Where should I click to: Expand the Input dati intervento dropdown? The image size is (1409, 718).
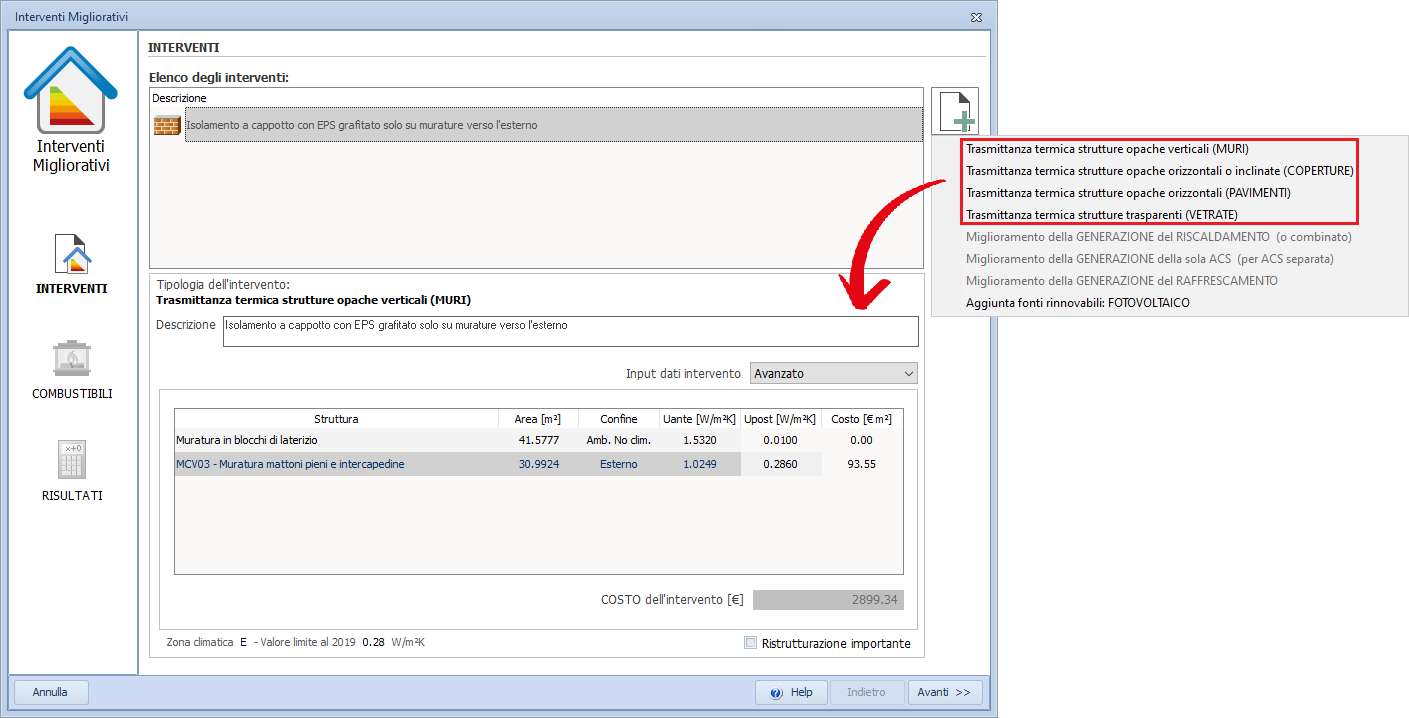(x=833, y=373)
